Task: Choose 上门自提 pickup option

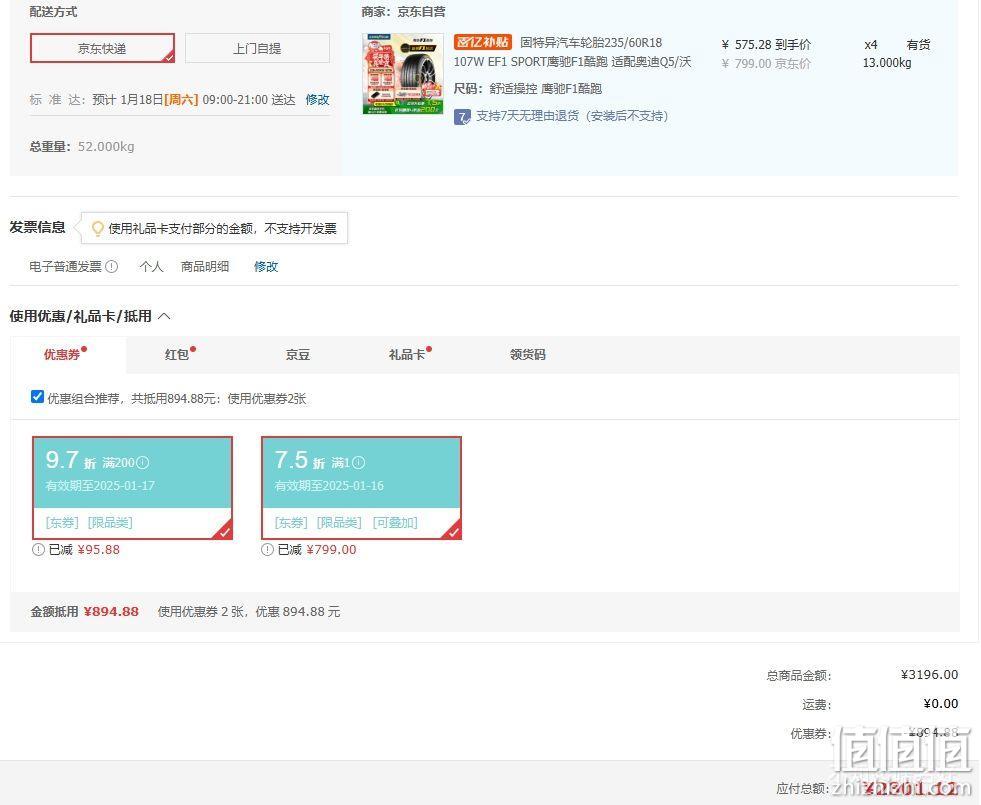Action: [x=257, y=48]
